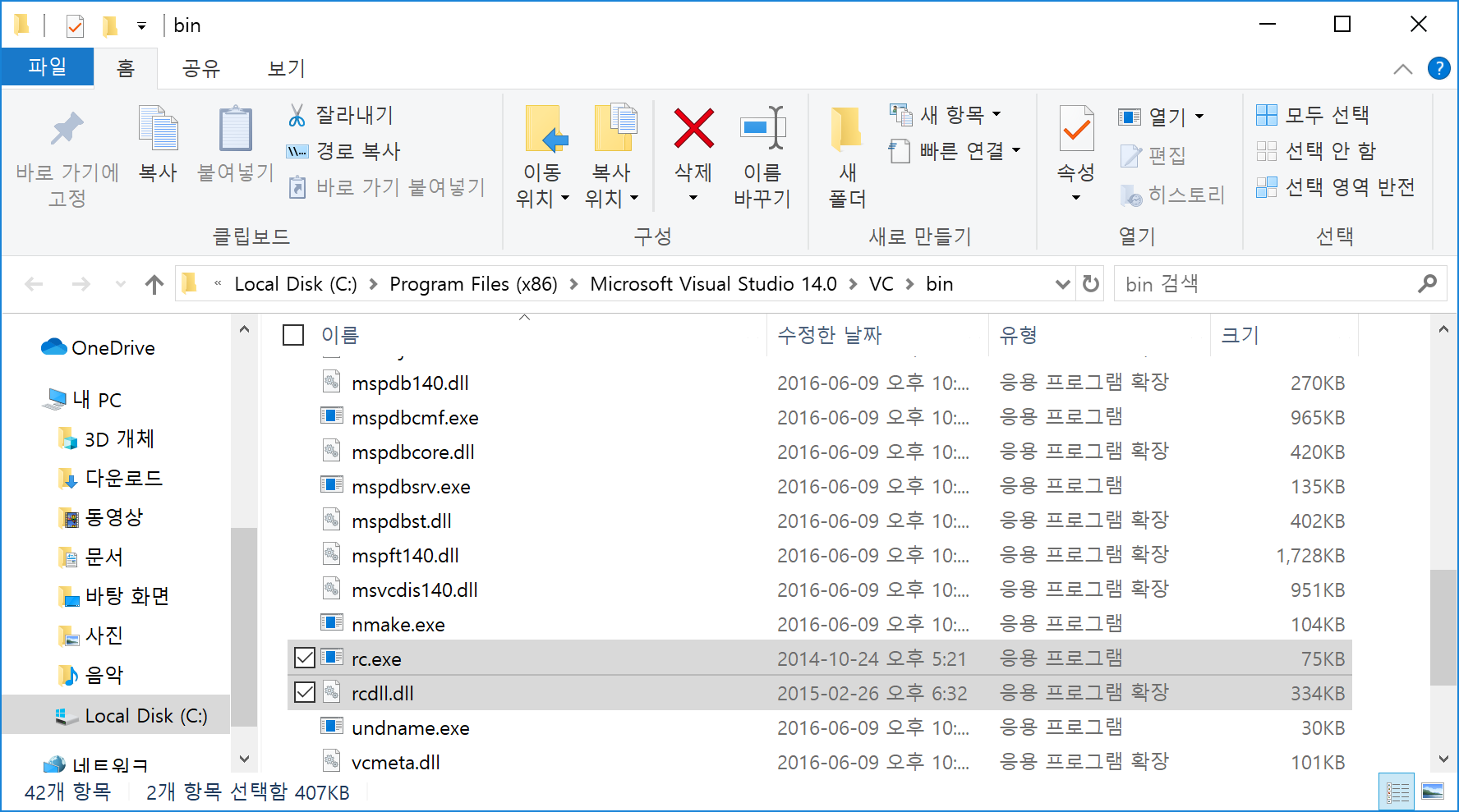1459x812 pixels.
Task: Click the Edit (편집) ribbon command
Action: (1153, 155)
